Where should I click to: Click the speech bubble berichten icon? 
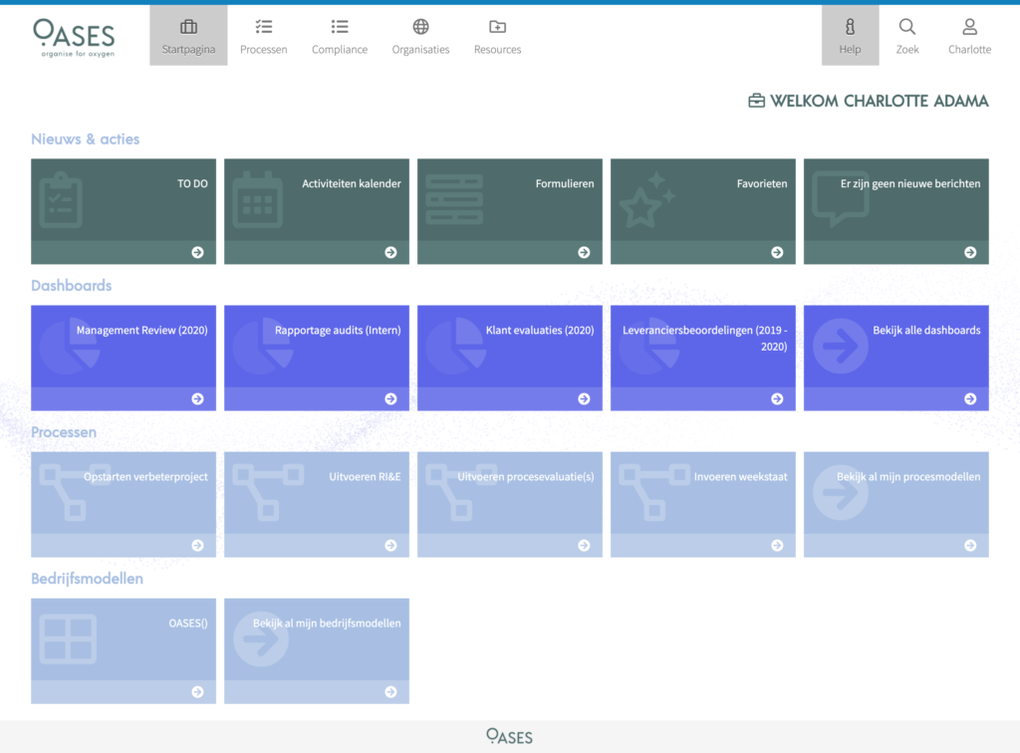[x=840, y=199]
